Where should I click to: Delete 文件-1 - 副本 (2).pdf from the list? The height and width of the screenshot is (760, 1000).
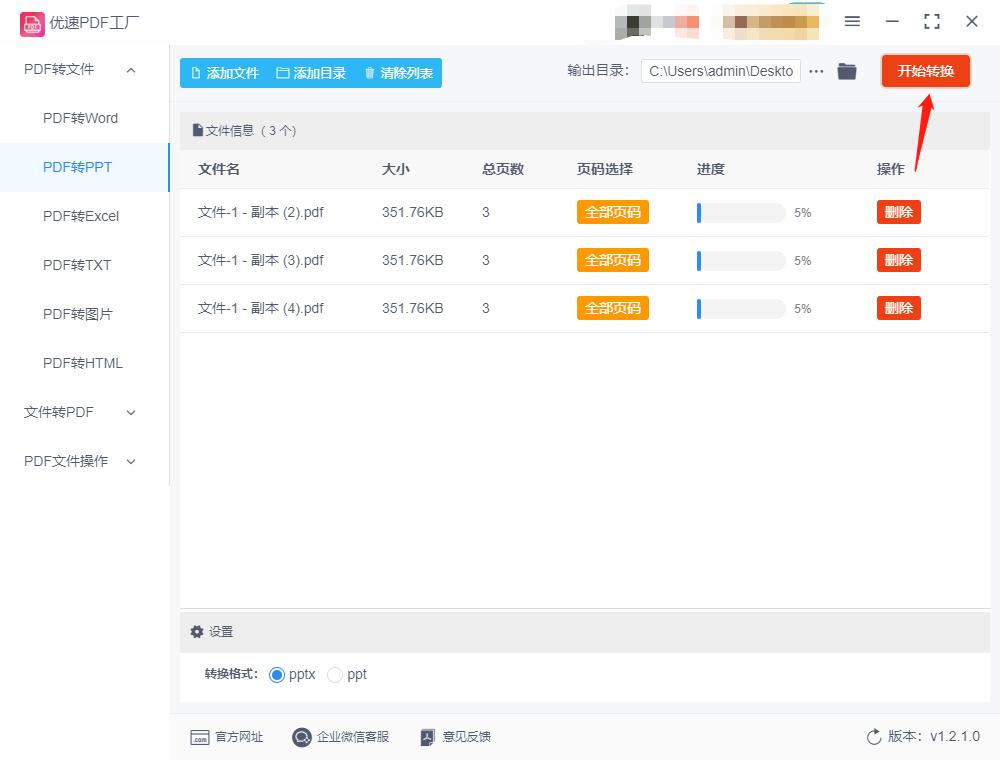point(898,212)
